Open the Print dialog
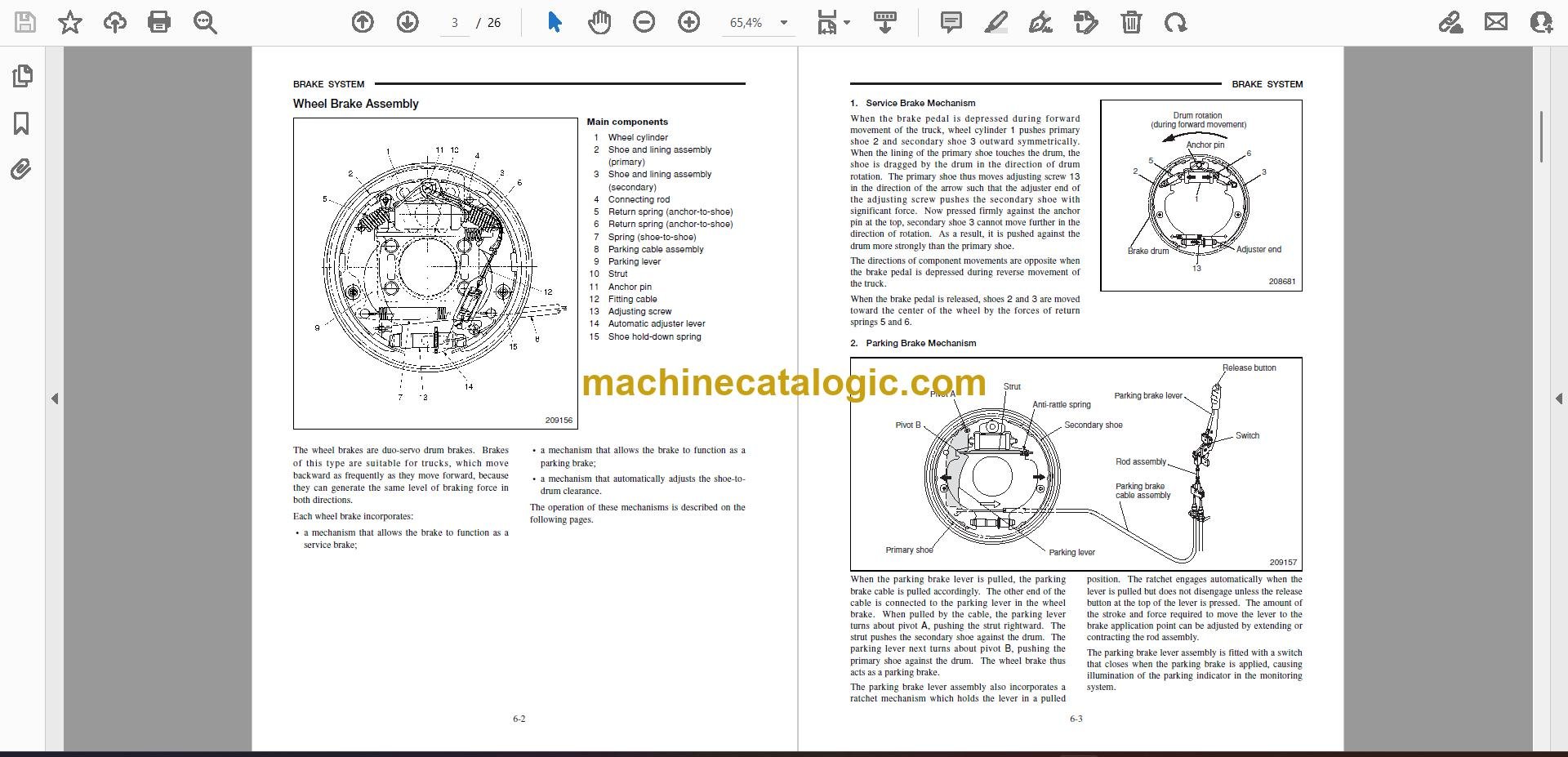 click(x=159, y=22)
